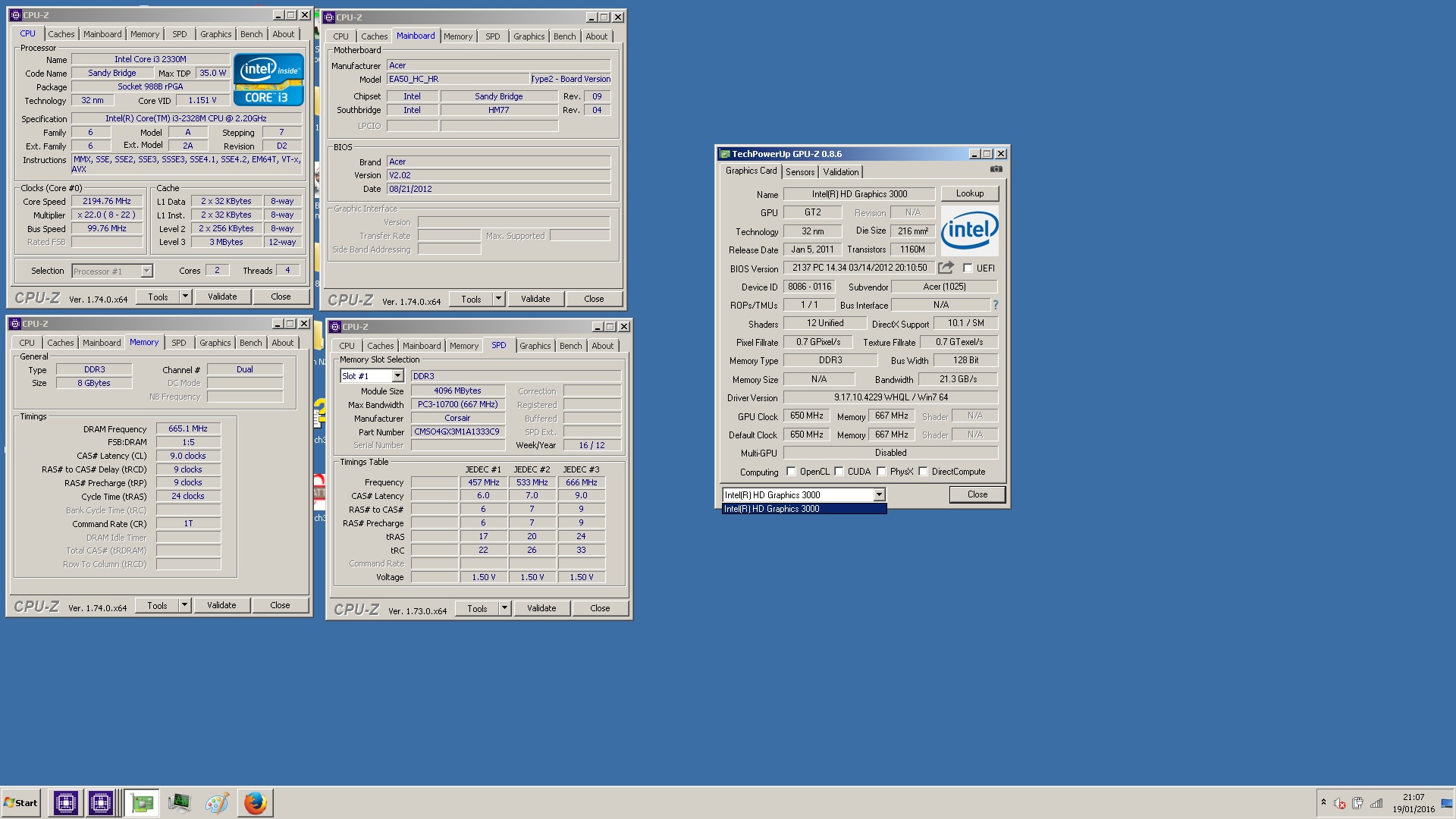Expand Tools dropdown arrow in CPU tab window

click(185, 297)
